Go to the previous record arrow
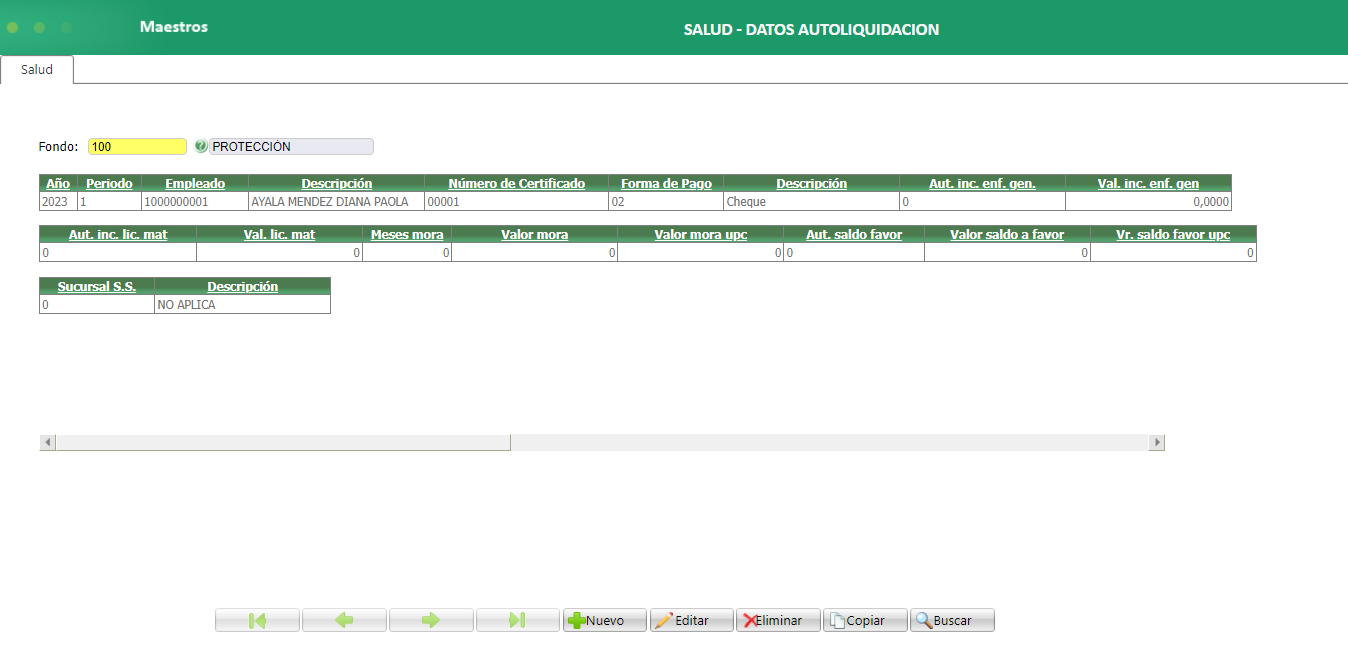 tap(344, 621)
